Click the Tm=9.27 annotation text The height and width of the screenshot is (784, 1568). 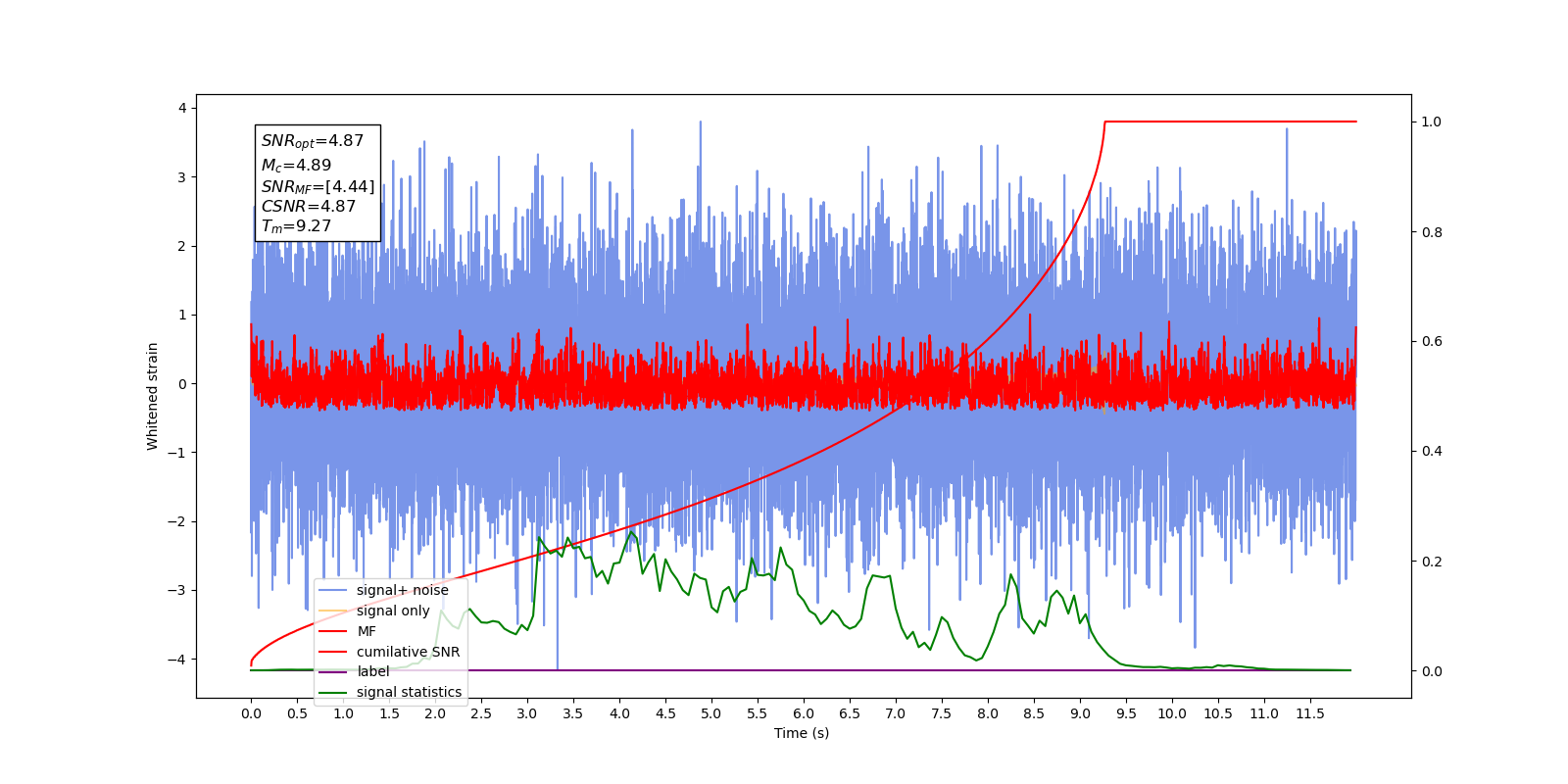pyautogui.click(x=296, y=226)
